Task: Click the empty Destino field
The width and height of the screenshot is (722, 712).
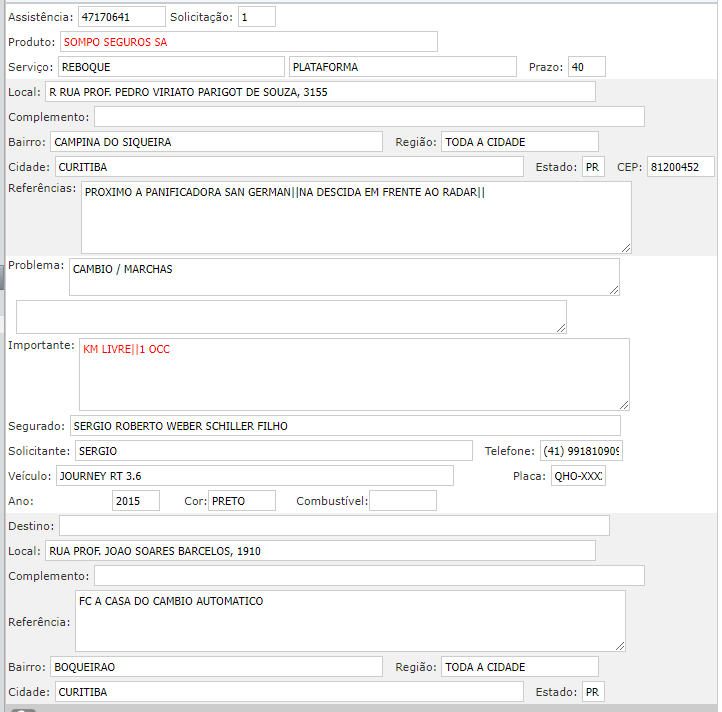Action: click(334, 526)
